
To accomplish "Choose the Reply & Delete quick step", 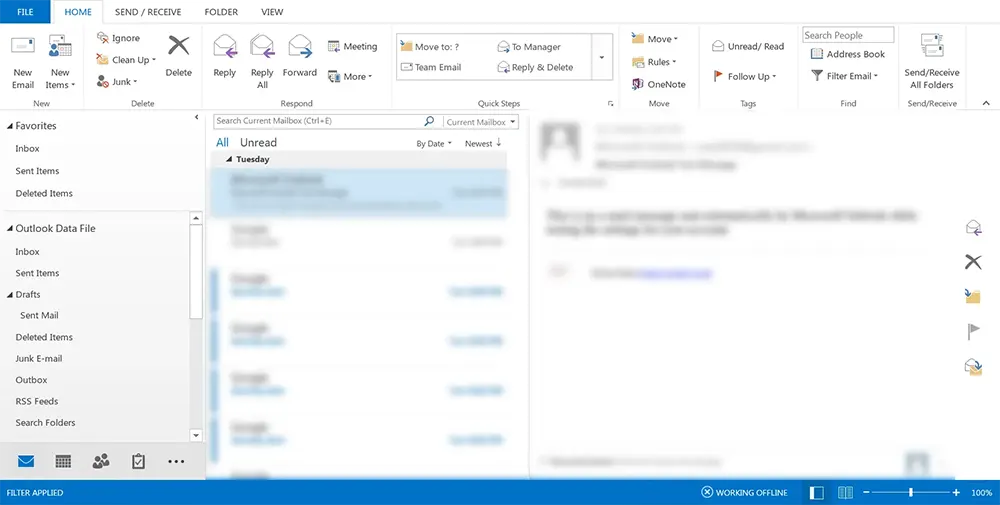I will [535, 67].
